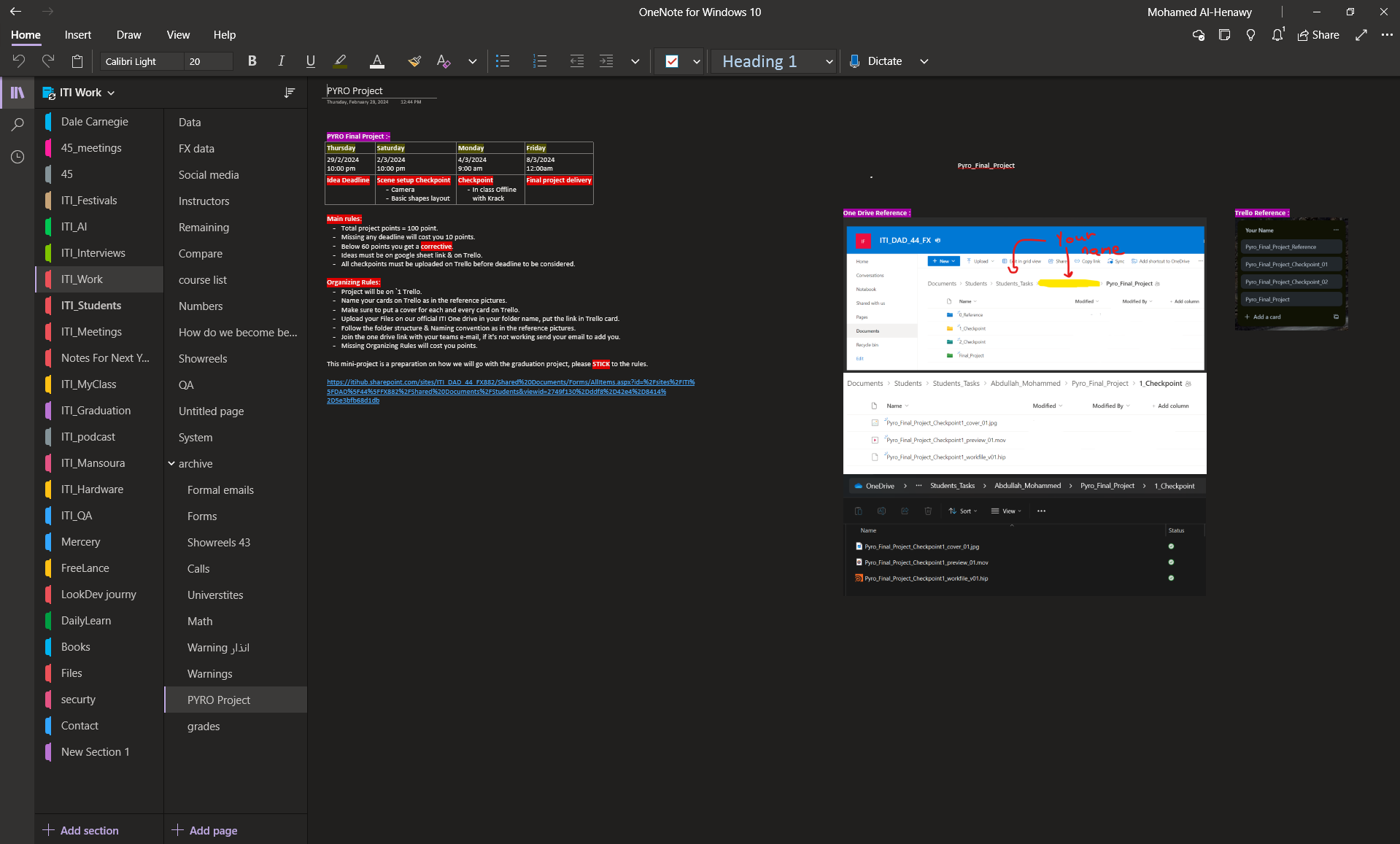Switch to the Draw tab
Viewport: 1400px width, 844px height.
click(x=128, y=35)
